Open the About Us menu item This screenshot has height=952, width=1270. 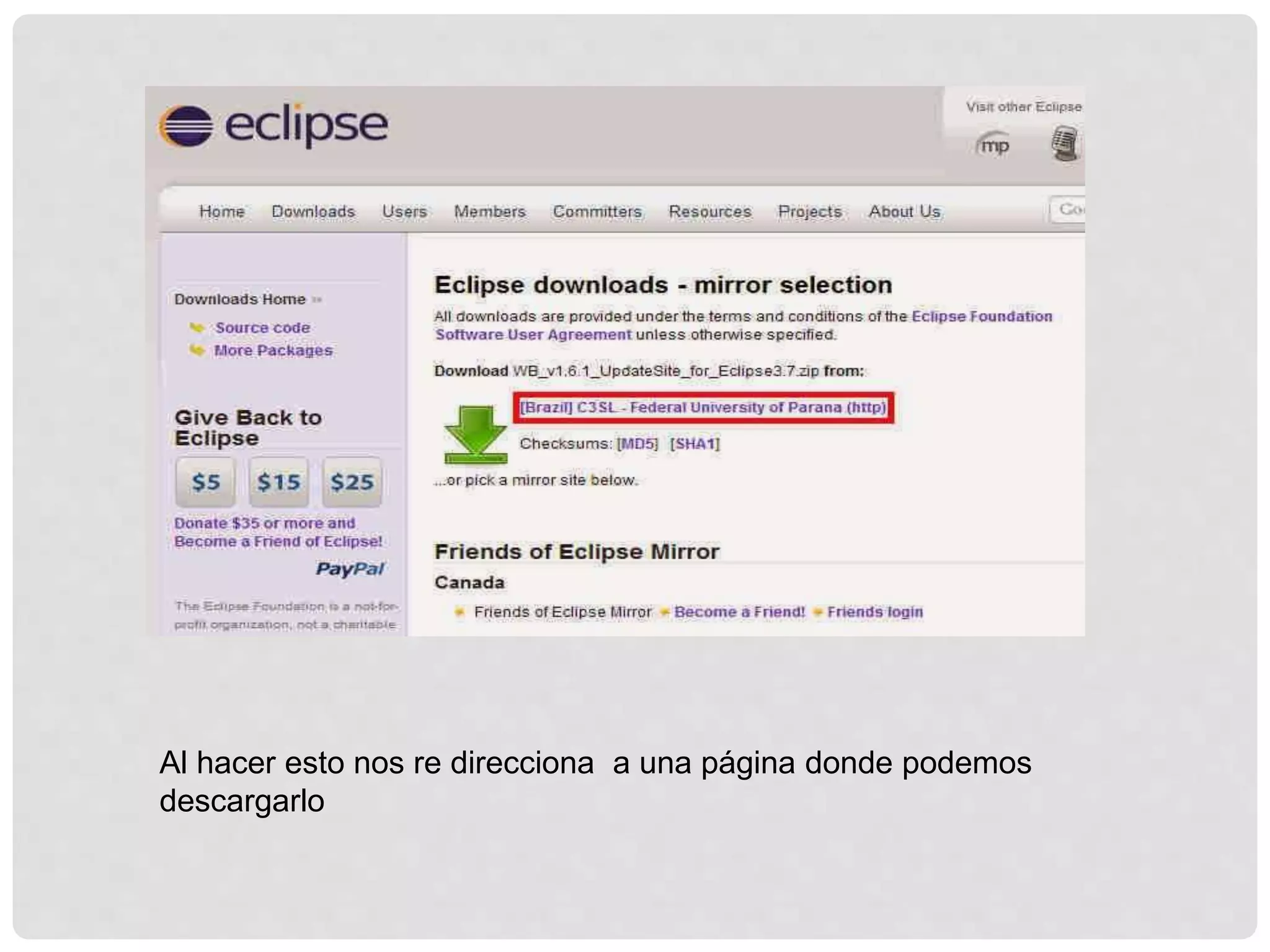click(905, 211)
